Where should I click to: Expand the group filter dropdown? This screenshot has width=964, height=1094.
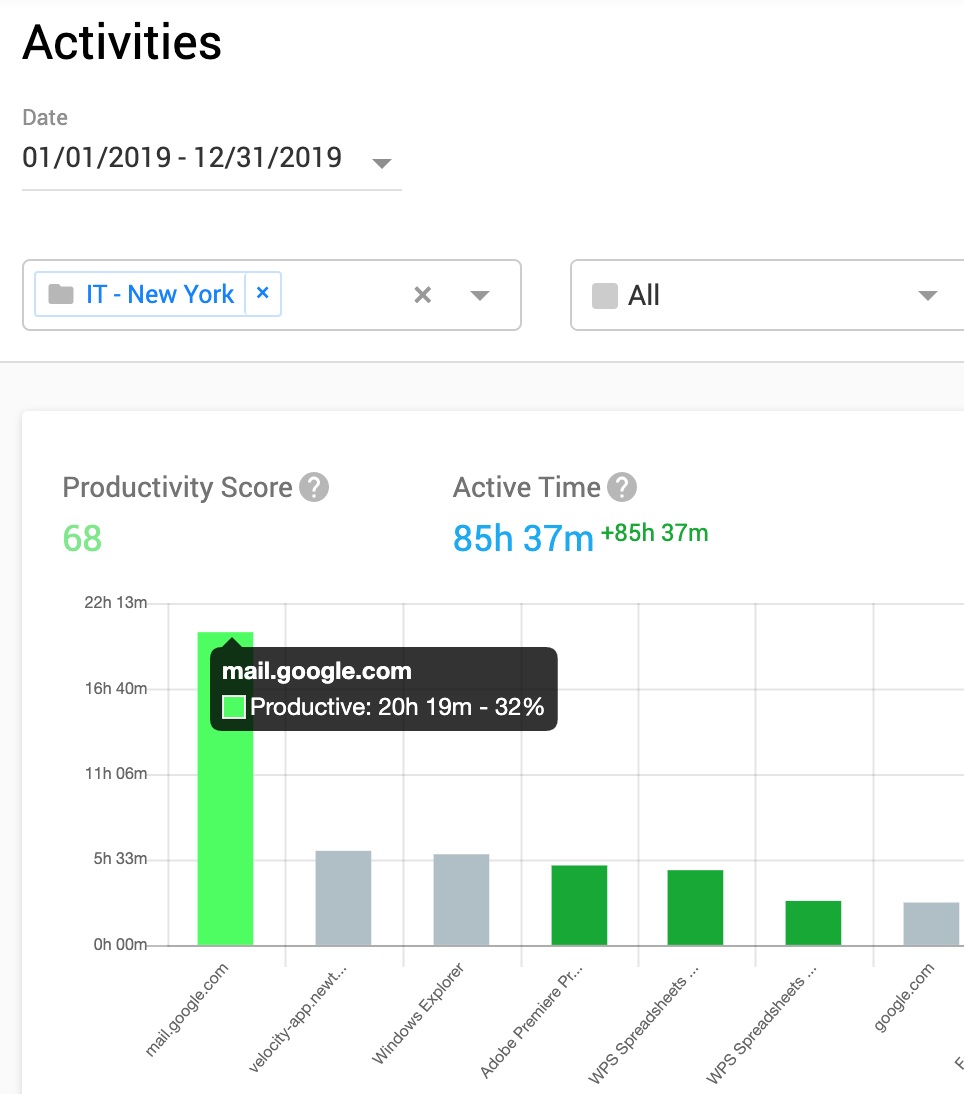pos(480,295)
